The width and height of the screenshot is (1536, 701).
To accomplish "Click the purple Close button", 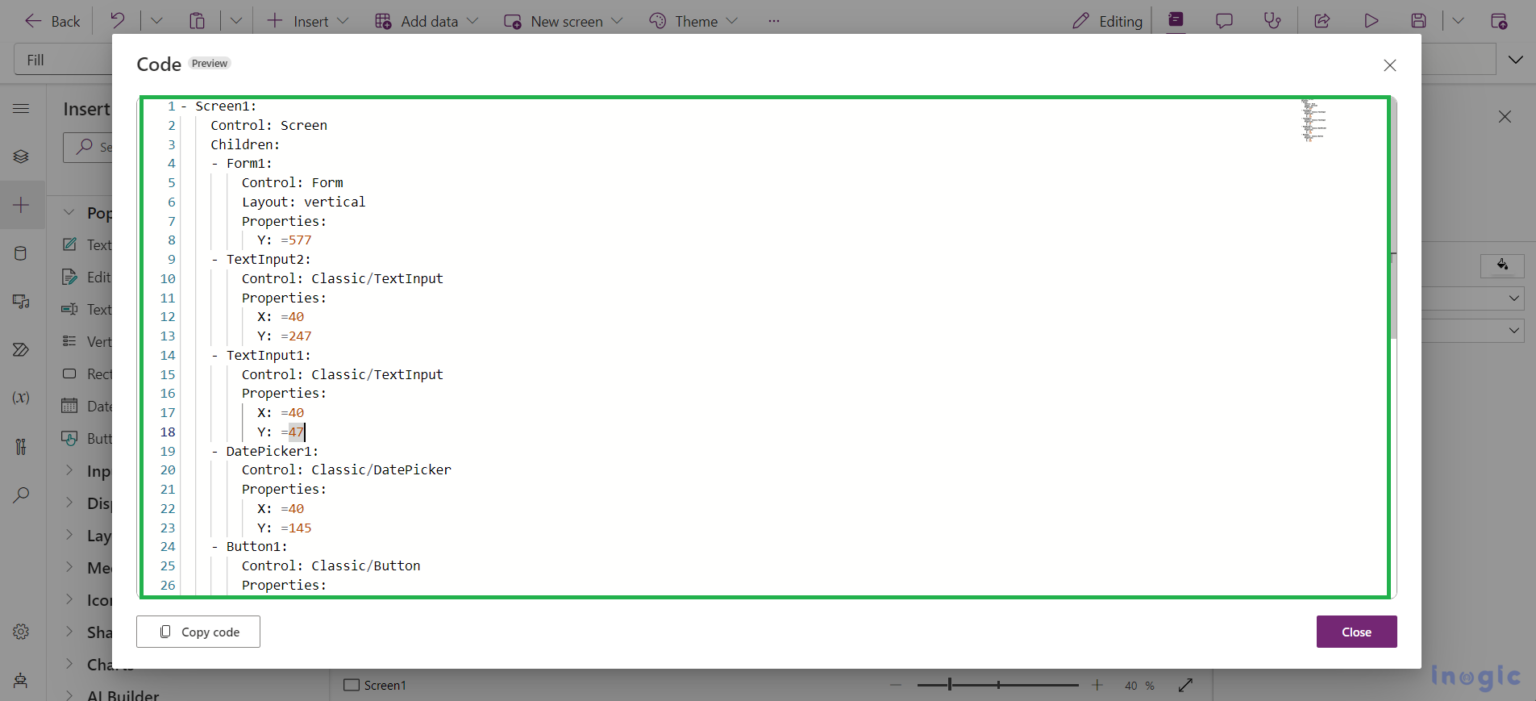I will (1356, 632).
